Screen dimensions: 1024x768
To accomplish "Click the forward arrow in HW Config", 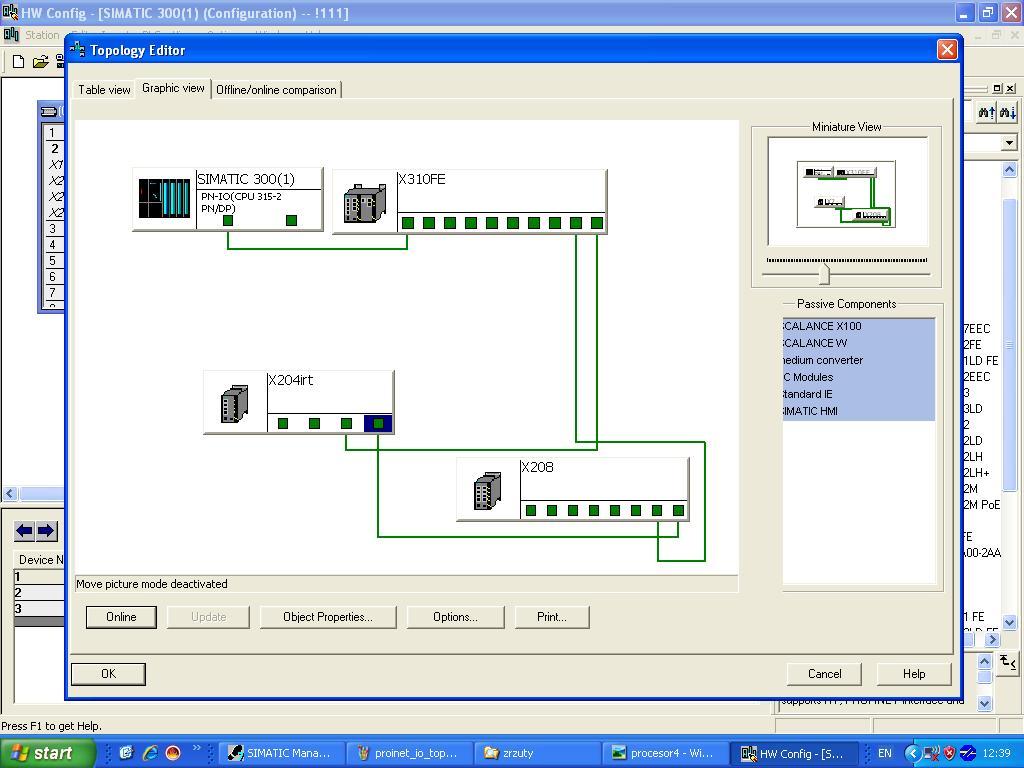I will tap(46, 530).
